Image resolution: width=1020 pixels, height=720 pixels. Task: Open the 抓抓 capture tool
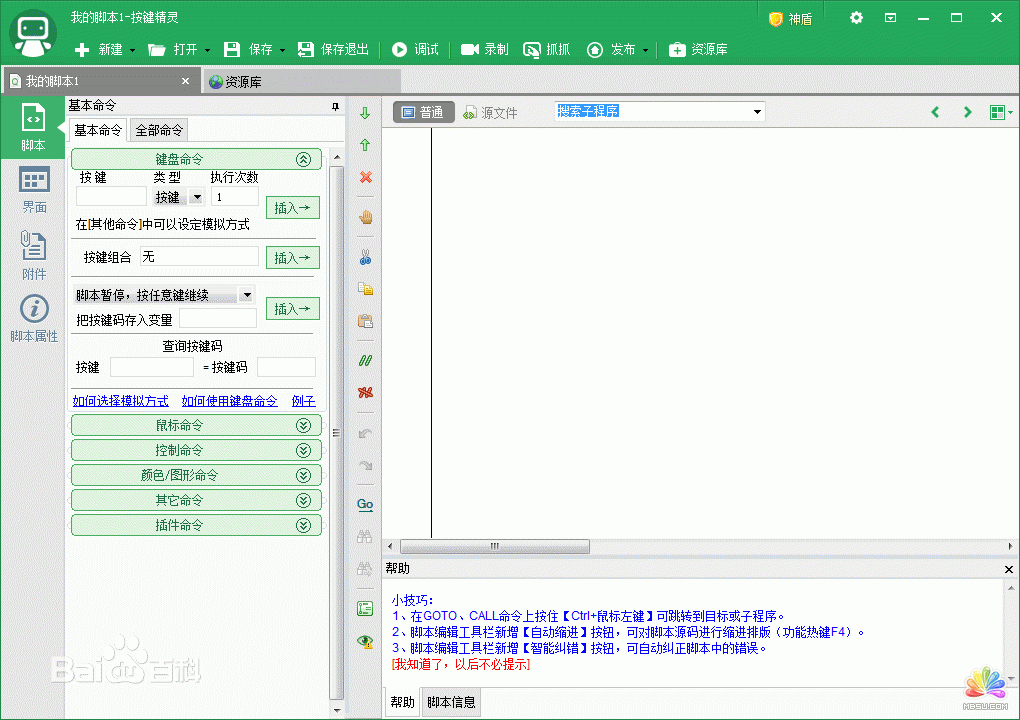pyautogui.click(x=547, y=49)
